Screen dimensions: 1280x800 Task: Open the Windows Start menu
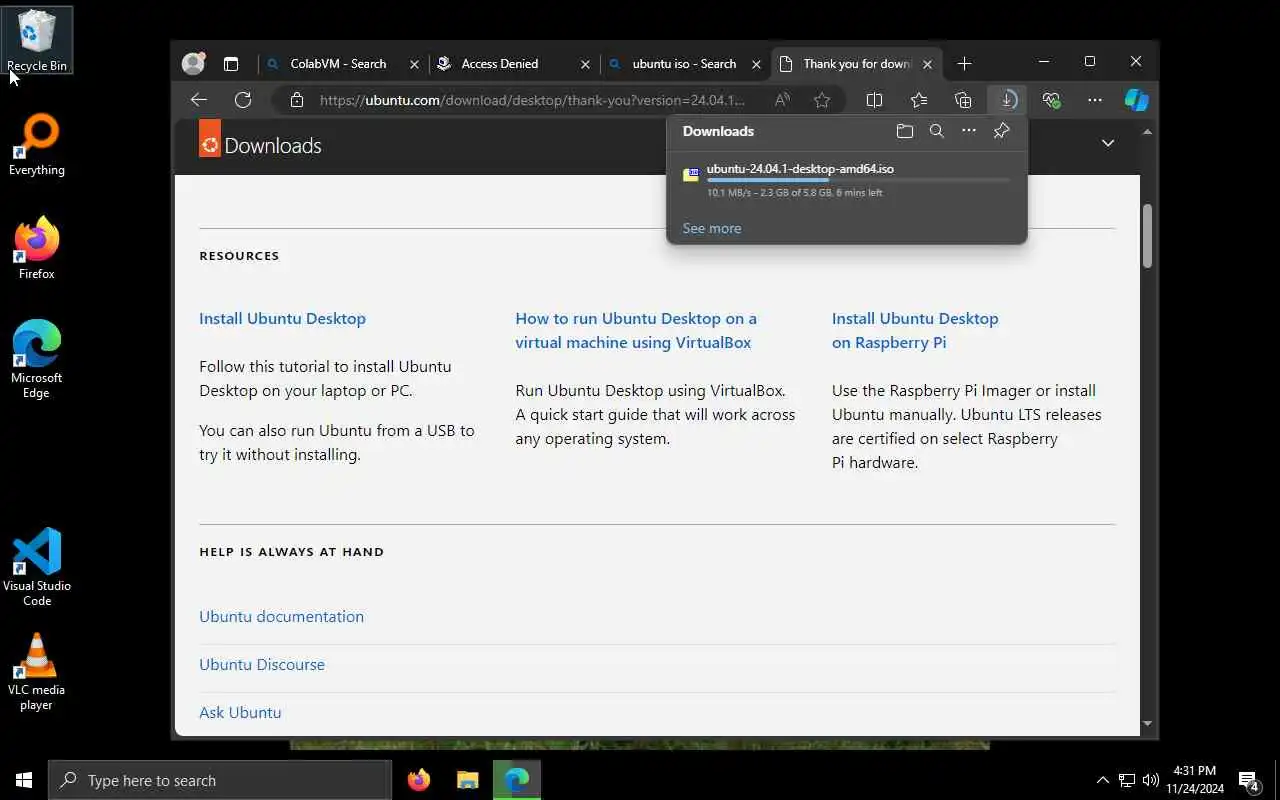(x=24, y=780)
